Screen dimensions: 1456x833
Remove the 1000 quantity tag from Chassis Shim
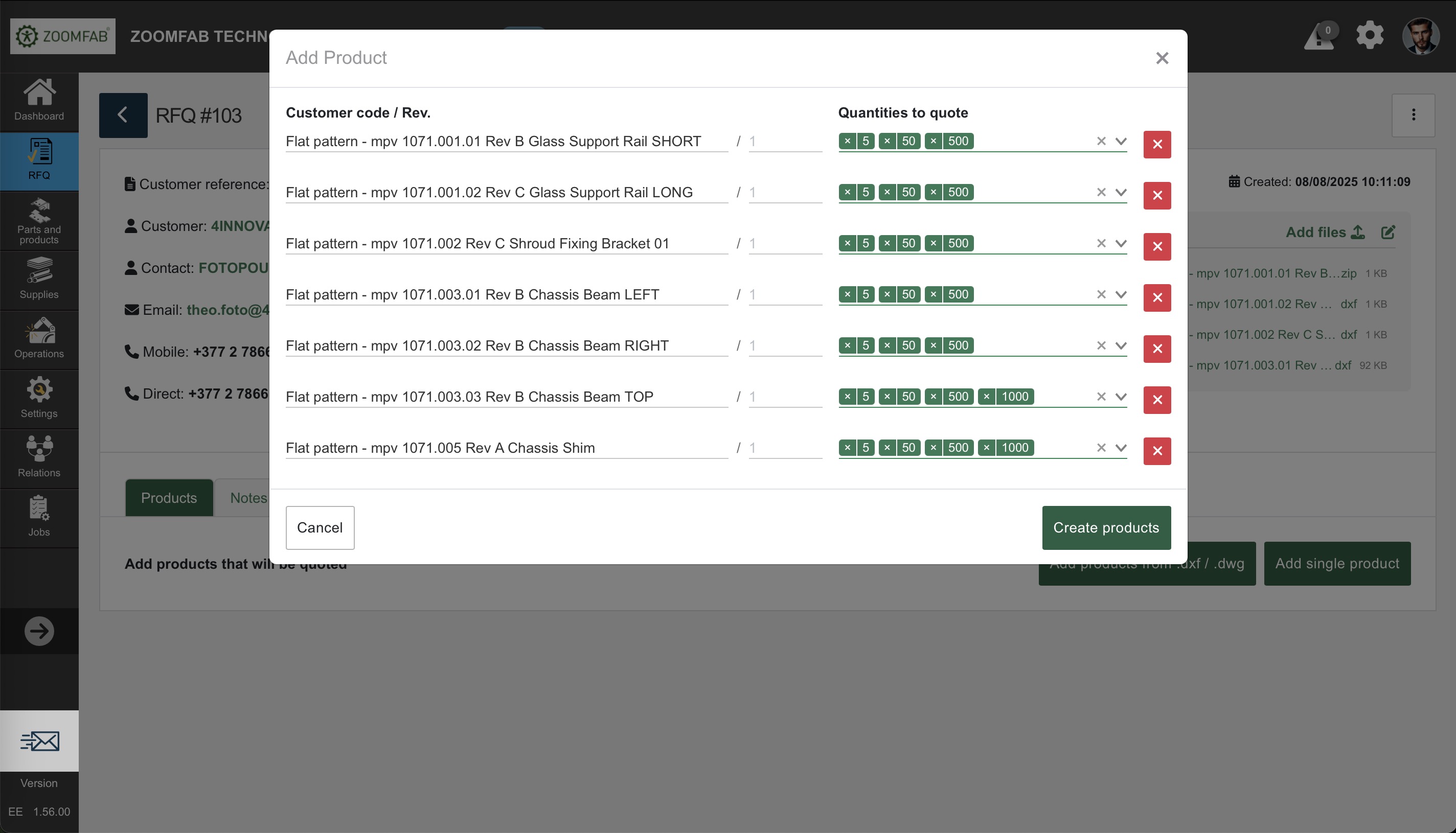[x=986, y=447]
